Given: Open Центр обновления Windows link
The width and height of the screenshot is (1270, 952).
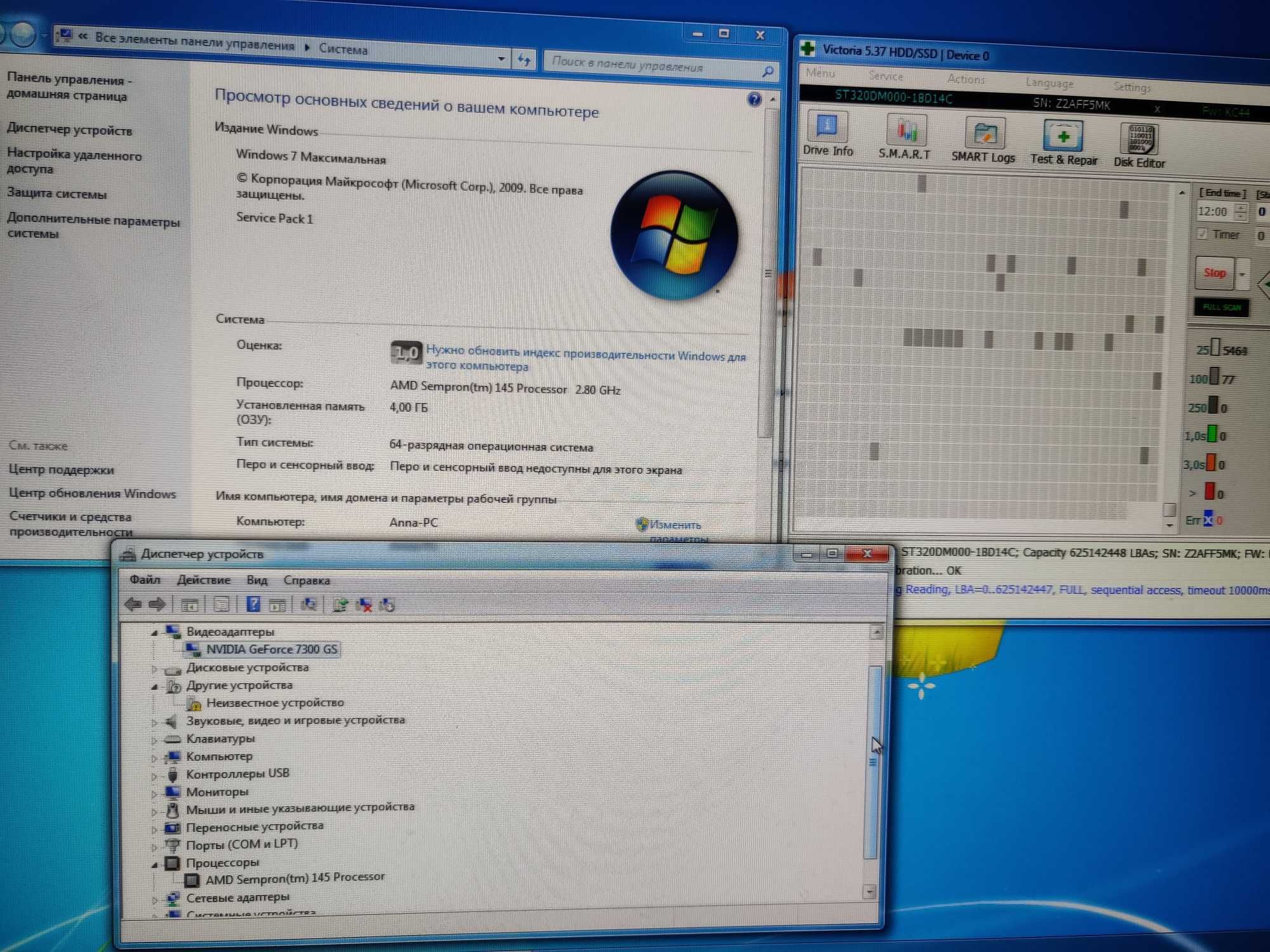Looking at the screenshot, I should pos(92,493).
